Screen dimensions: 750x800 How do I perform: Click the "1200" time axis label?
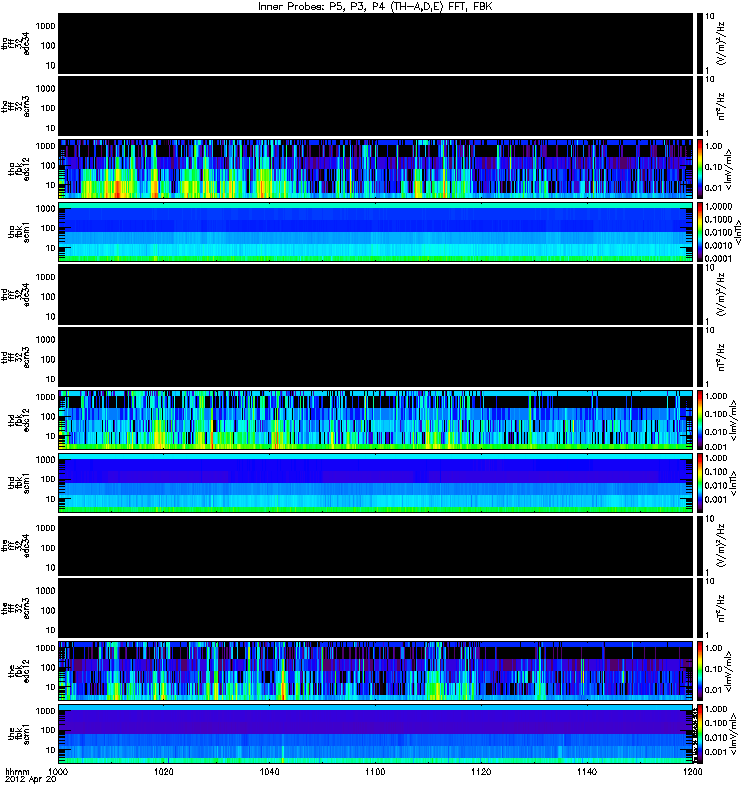692,772
